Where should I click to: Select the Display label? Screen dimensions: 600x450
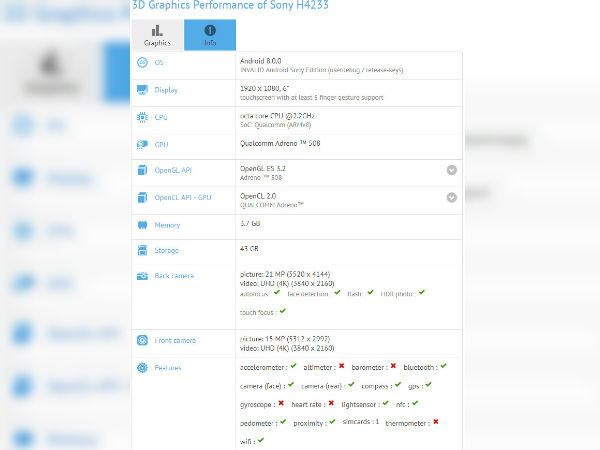pyautogui.click(x=166, y=90)
